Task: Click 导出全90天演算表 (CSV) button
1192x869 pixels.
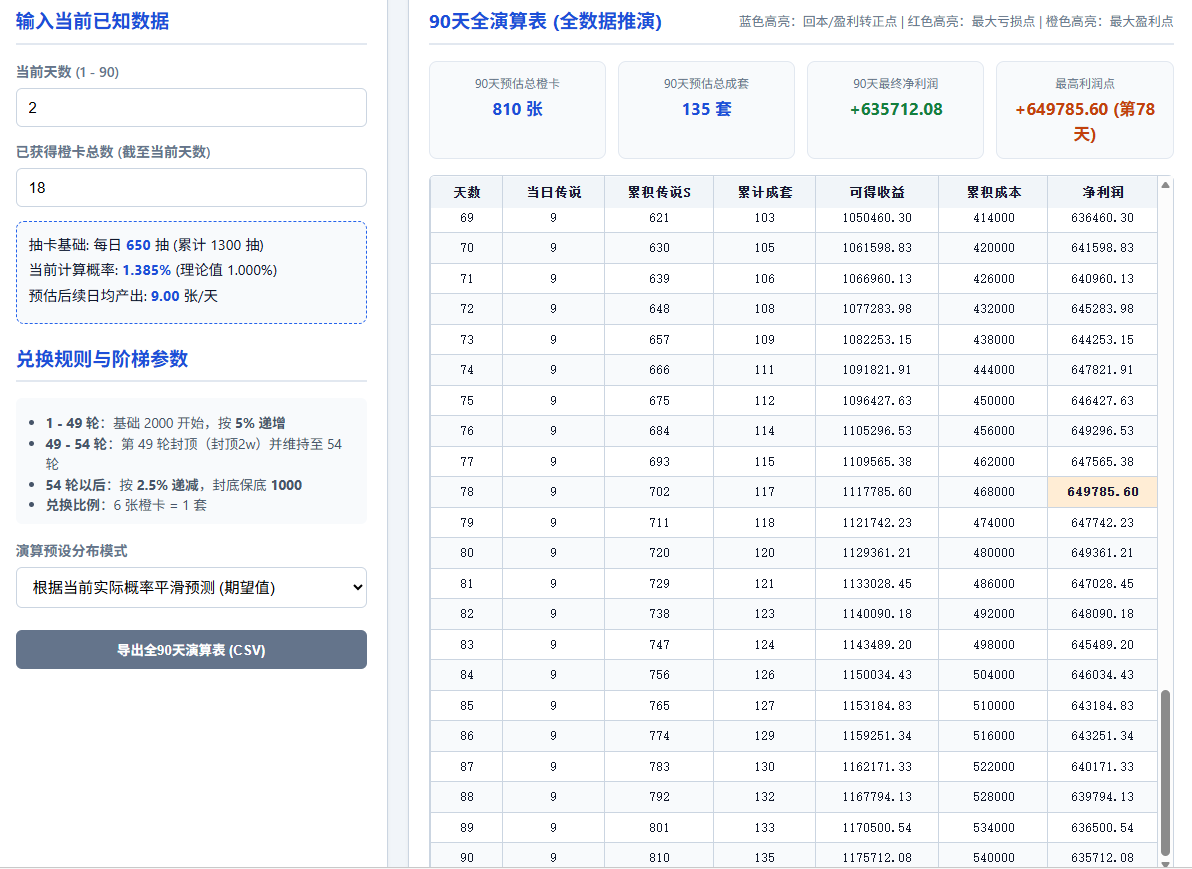Action: [x=191, y=649]
